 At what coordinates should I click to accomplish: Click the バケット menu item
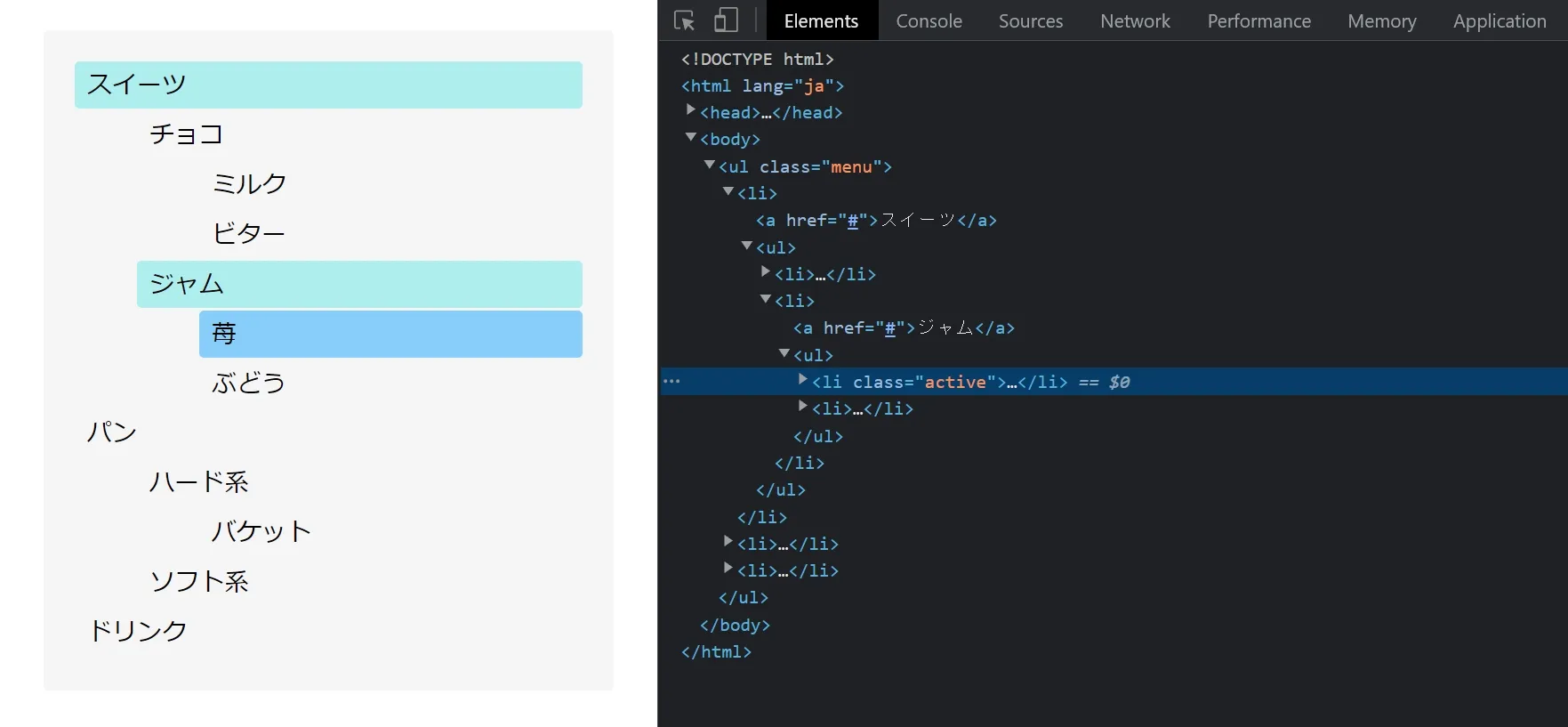[x=261, y=531]
